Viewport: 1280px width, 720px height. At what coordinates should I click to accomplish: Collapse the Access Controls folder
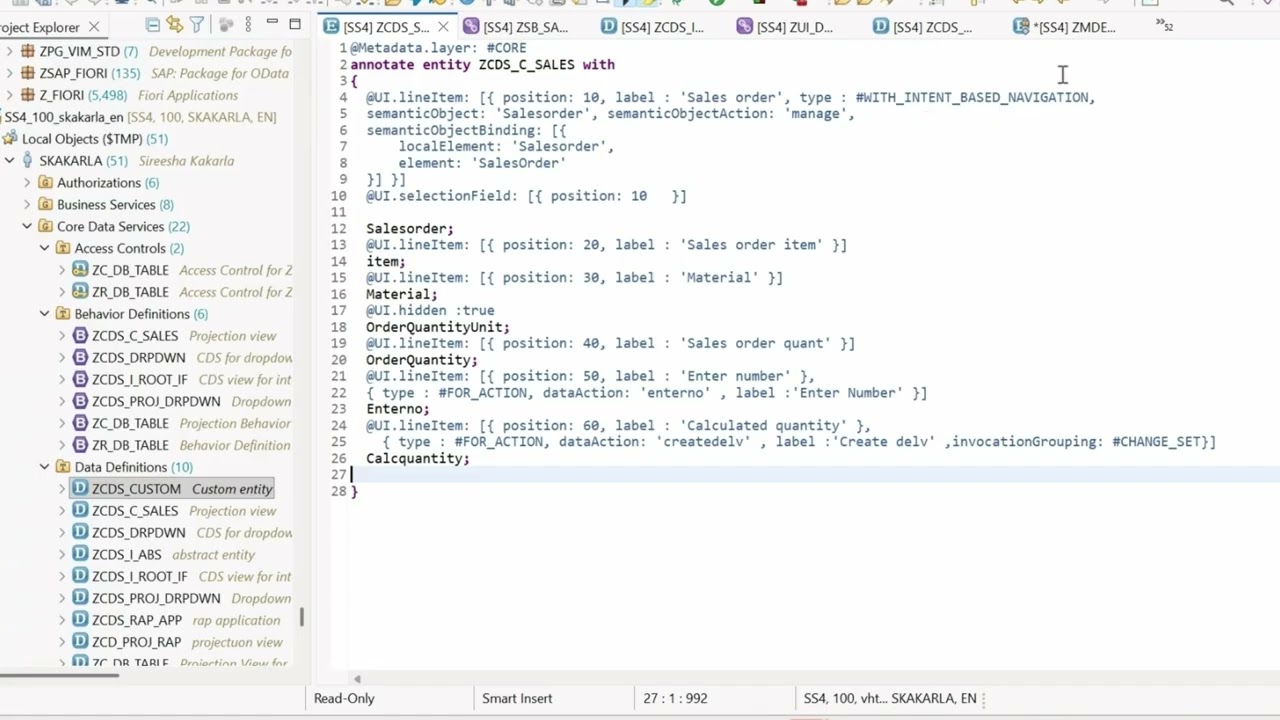45,248
